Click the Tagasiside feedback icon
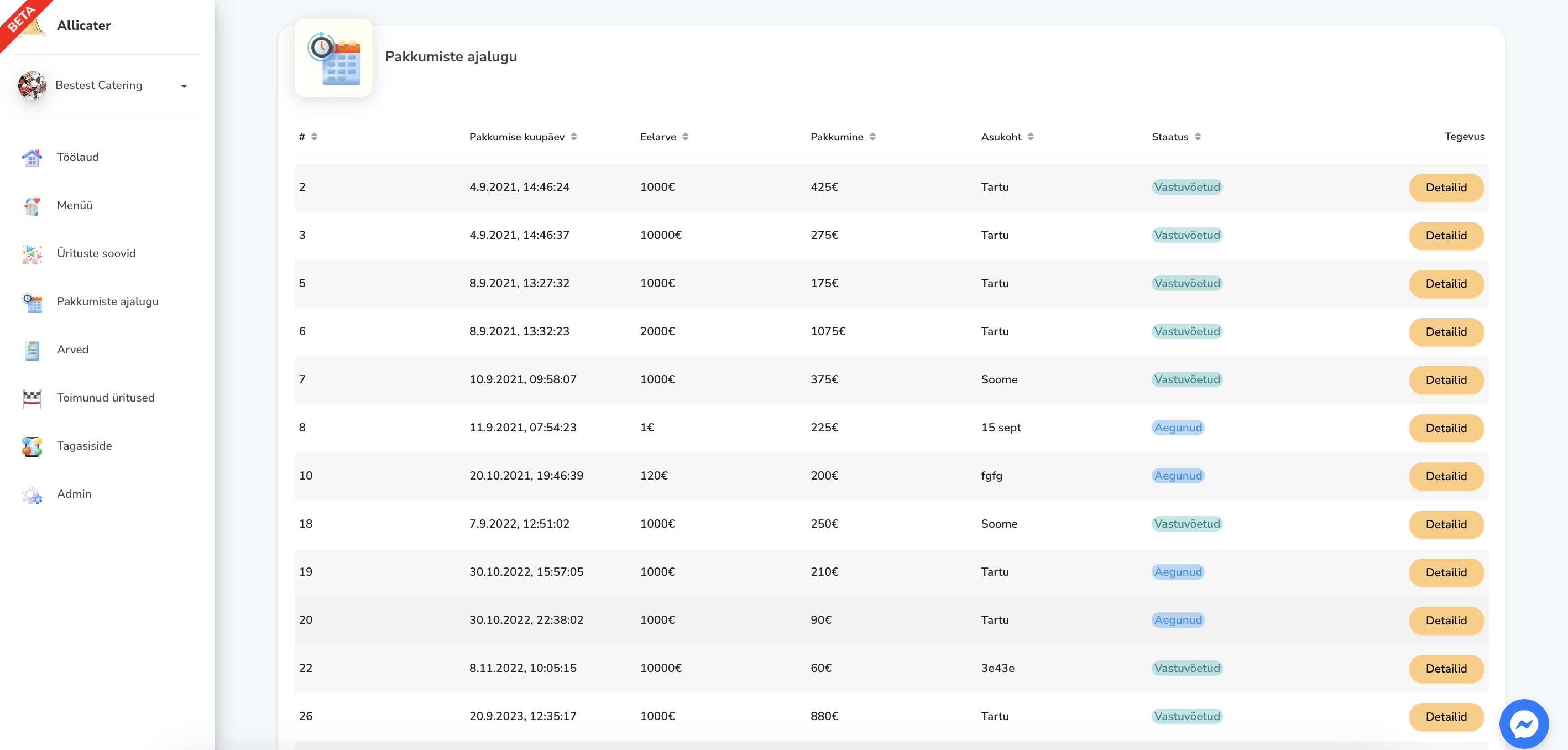Viewport: 1568px width, 750px height. (32, 446)
